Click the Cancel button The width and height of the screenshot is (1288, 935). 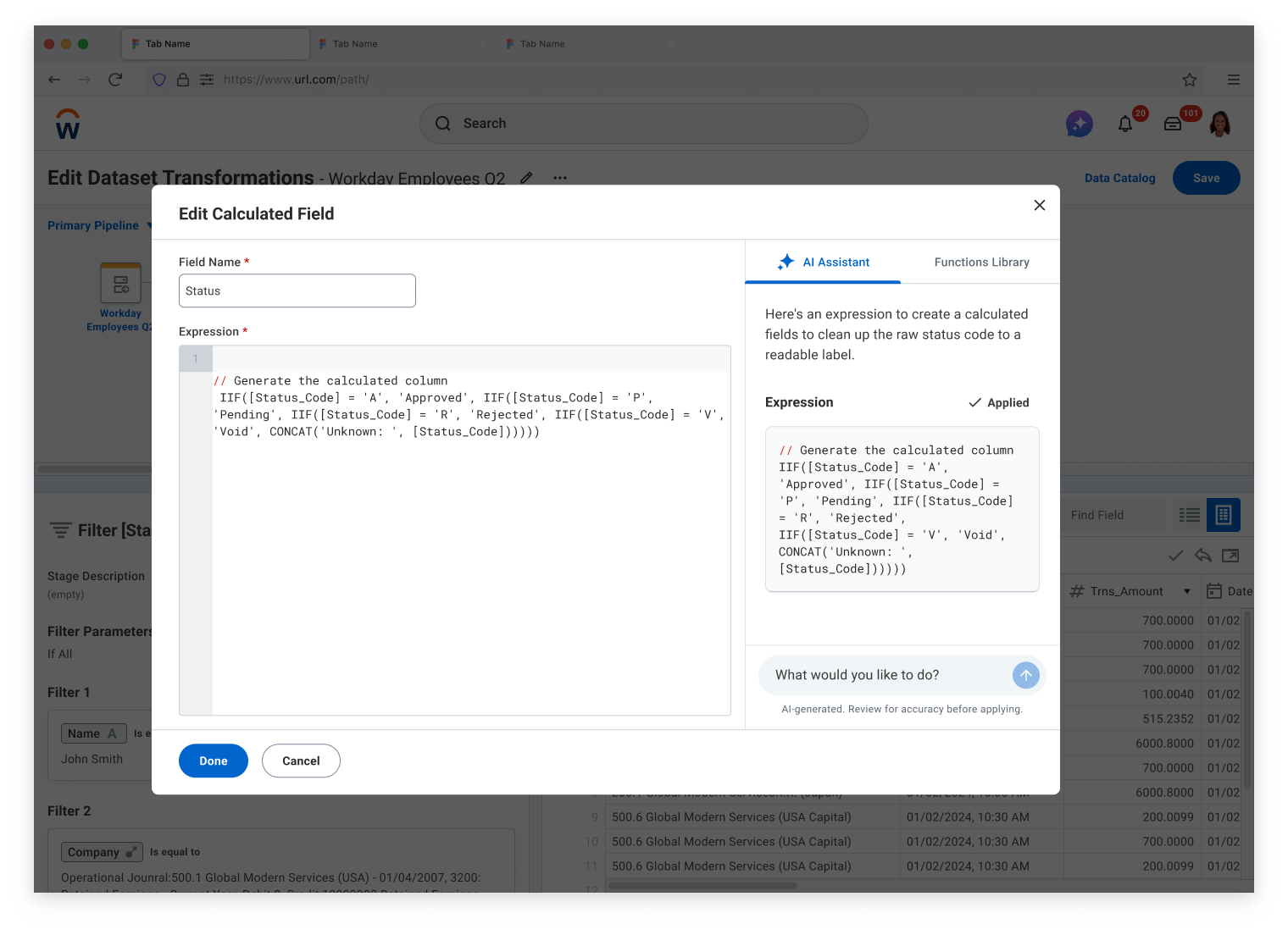tap(301, 761)
